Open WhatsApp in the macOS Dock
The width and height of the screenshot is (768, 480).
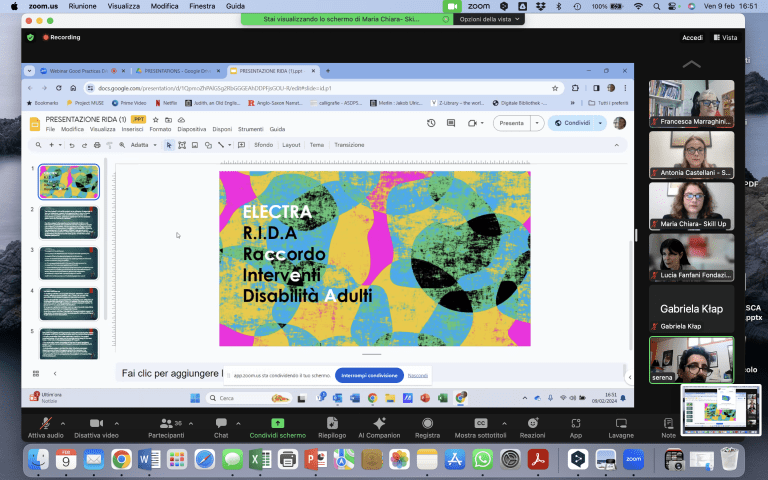click(x=482, y=459)
